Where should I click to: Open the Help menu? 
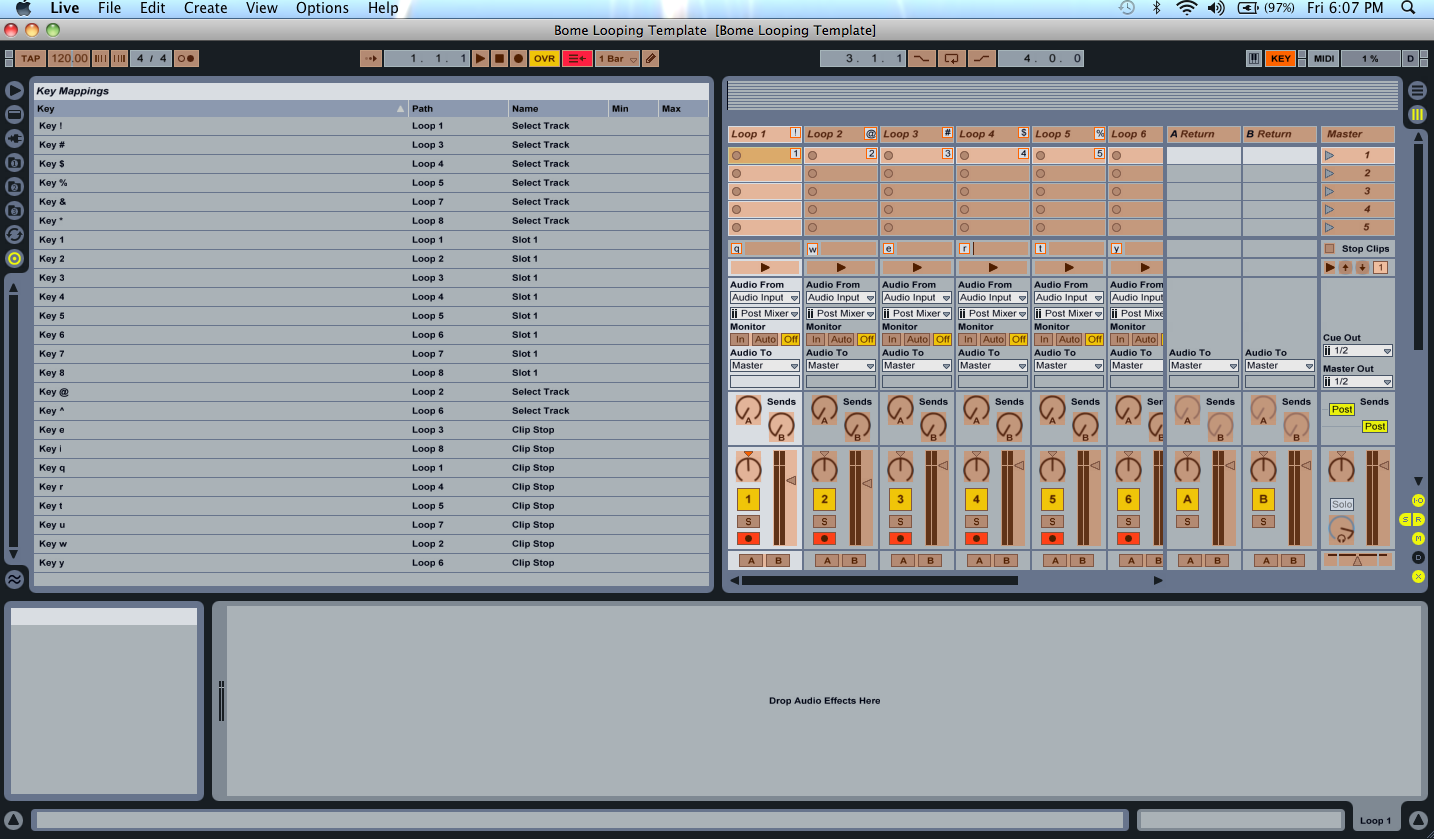pos(383,8)
